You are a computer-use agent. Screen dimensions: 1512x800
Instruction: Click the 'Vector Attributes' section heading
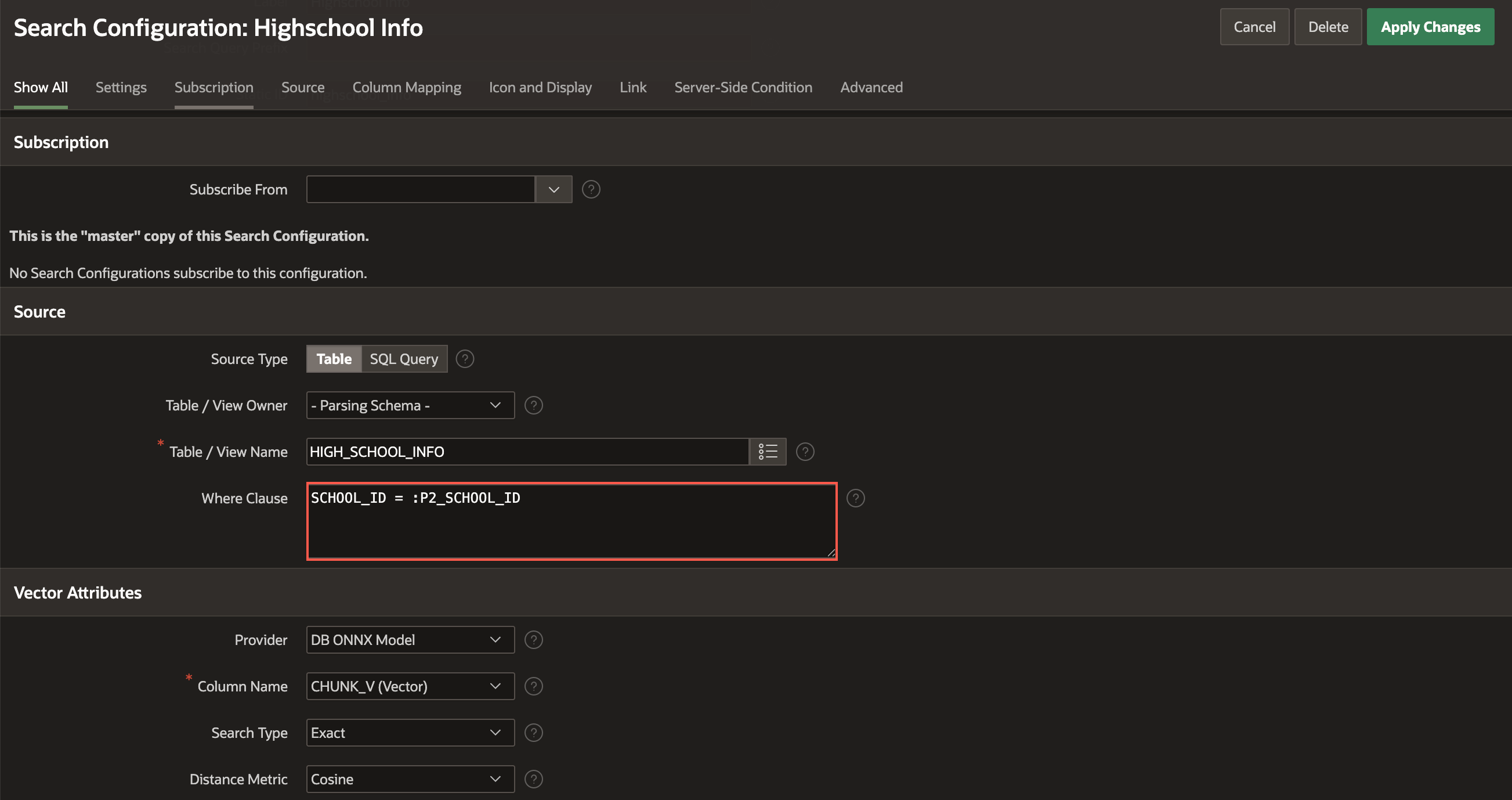(78, 592)
